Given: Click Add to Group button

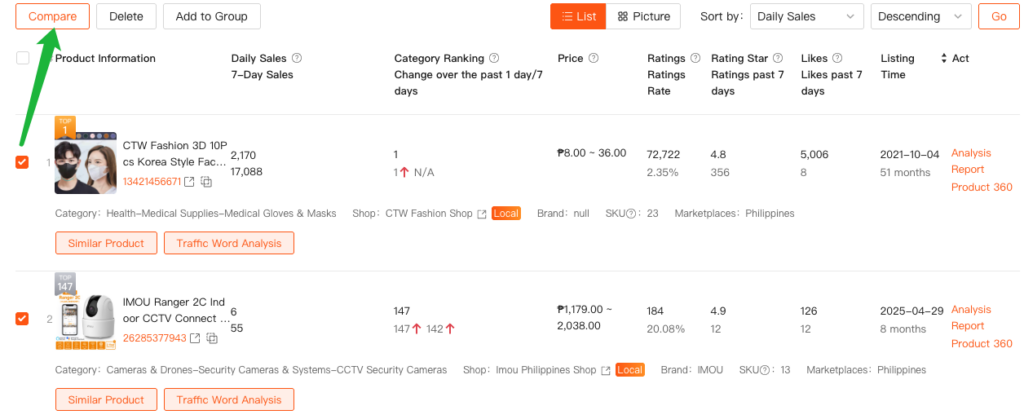Looking at the screenshot, I should 211,16.
